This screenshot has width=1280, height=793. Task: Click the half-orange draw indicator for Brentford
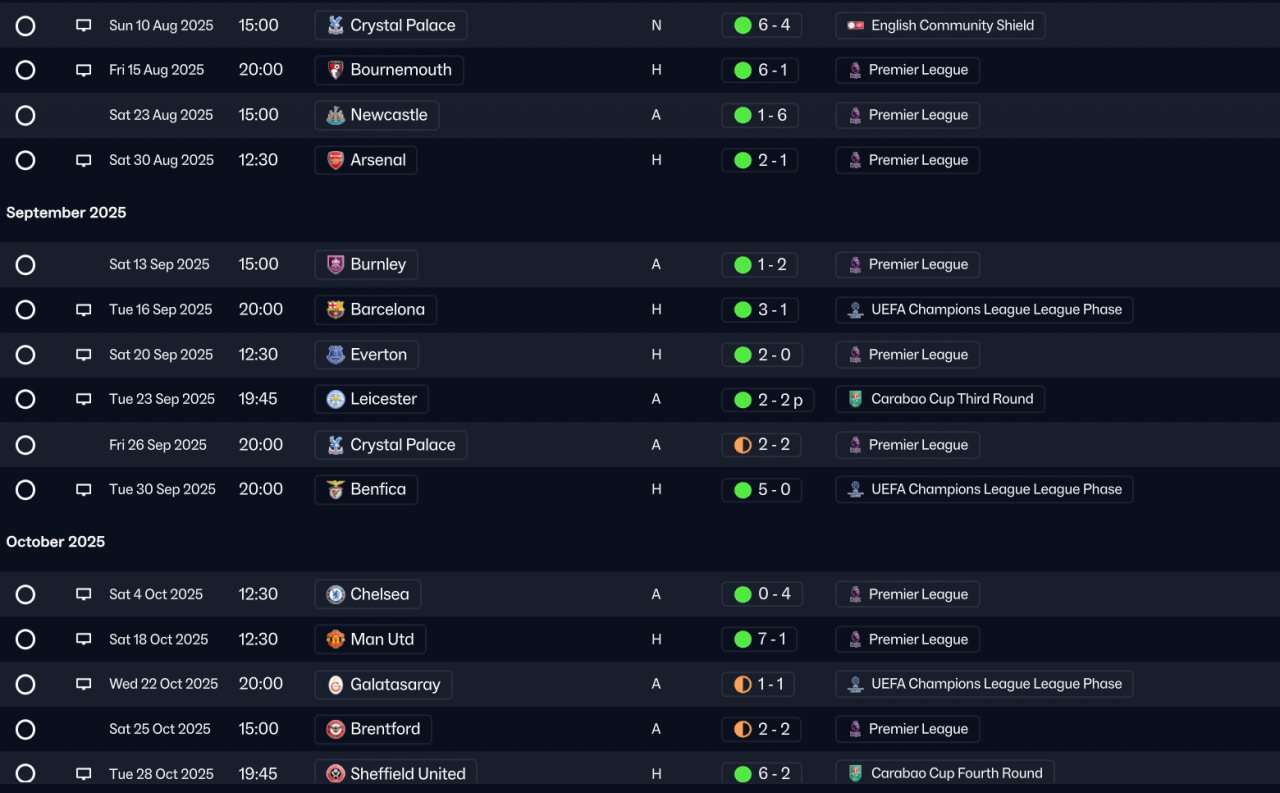click(x=742, y=729)
